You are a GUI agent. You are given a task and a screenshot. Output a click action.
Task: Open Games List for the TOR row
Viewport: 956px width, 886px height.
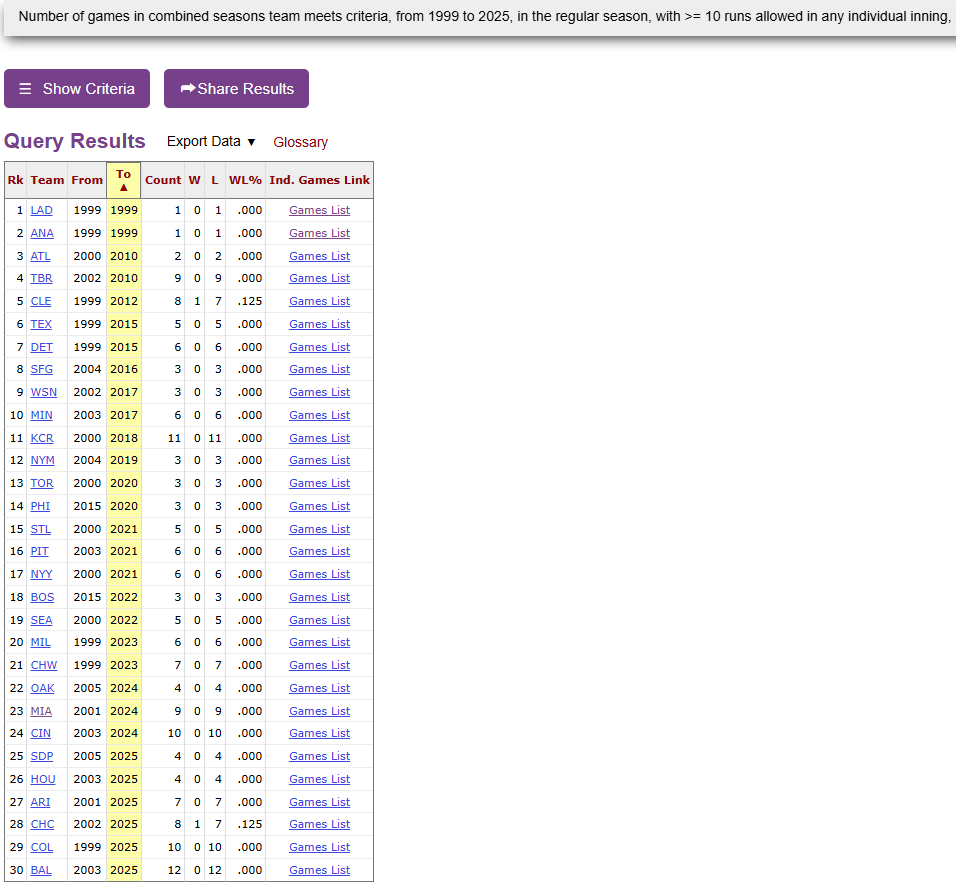pyautogui.click(x=319, y=483)
